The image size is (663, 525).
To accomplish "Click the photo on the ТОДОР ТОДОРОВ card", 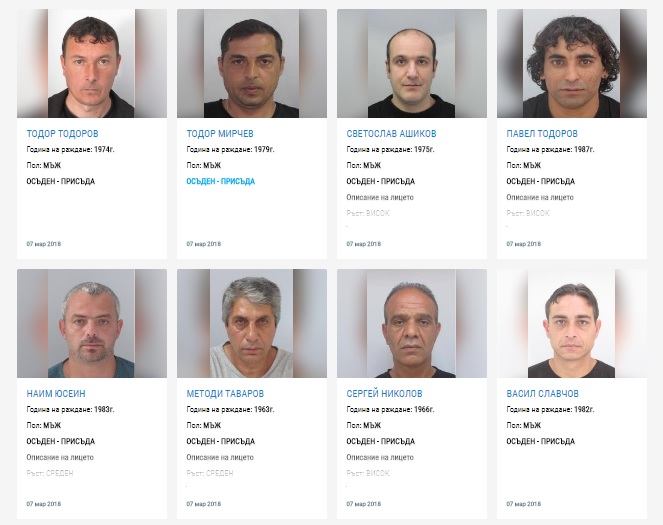I will (x=92, y=63).
